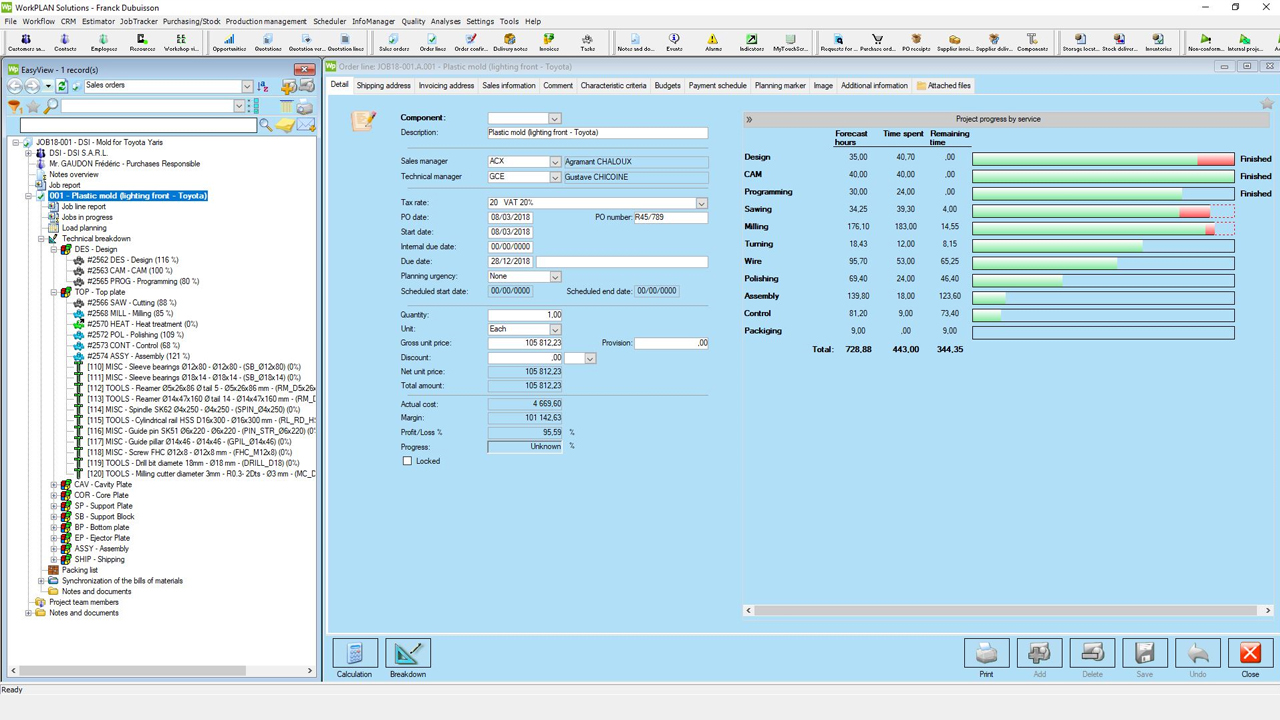Open the Components toolbar icon
Screen dimensions: 1280x720
(1032, 42)
